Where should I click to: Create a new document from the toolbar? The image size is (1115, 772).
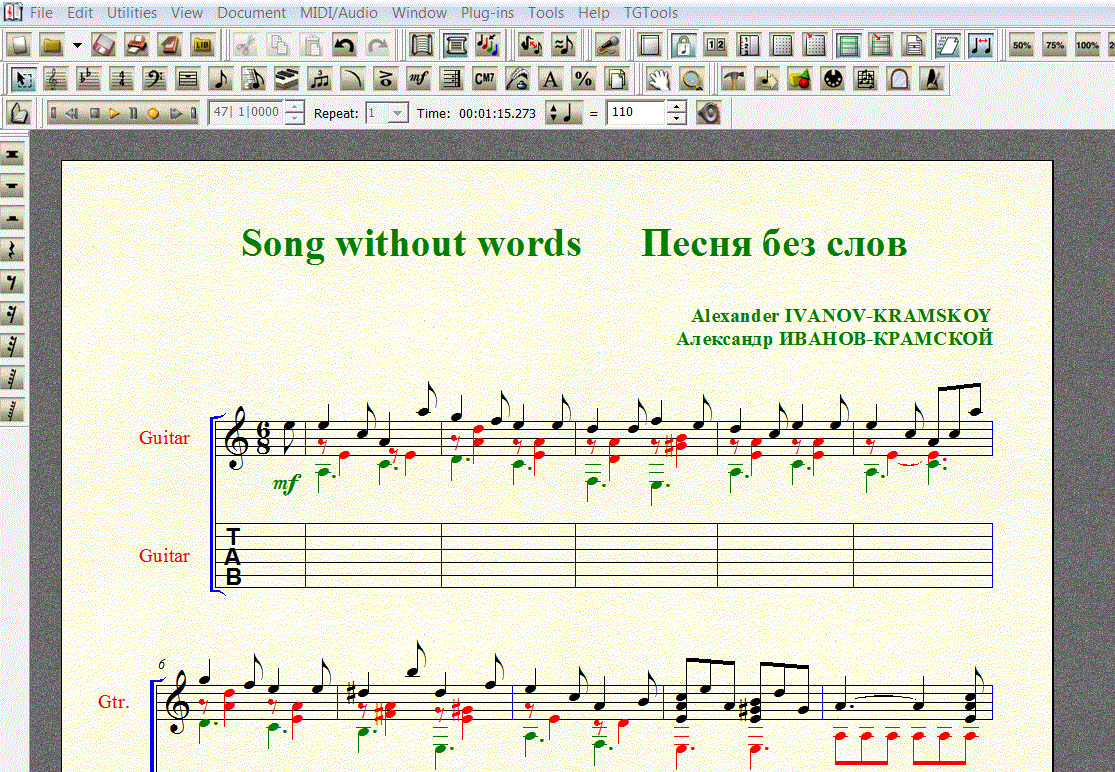[19, 45]
